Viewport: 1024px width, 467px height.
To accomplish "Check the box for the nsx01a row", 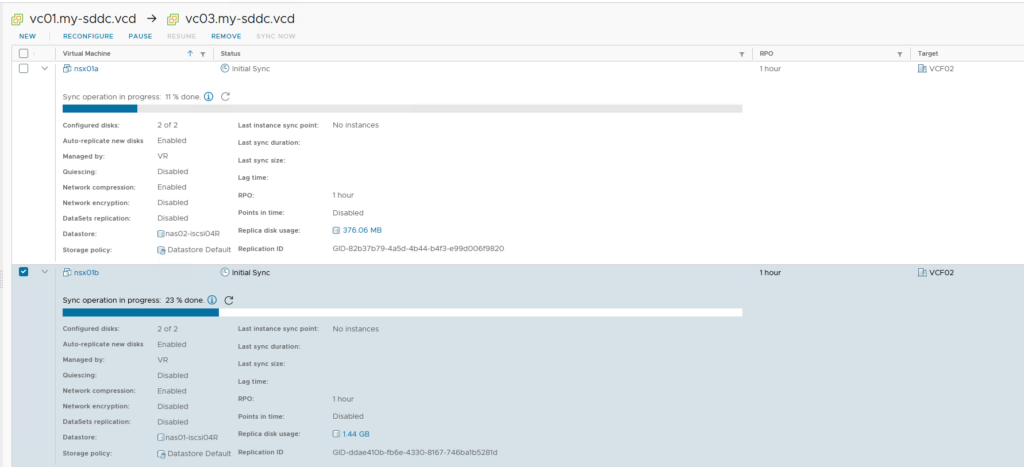I will pyautogui.click(x=24, y=68).
